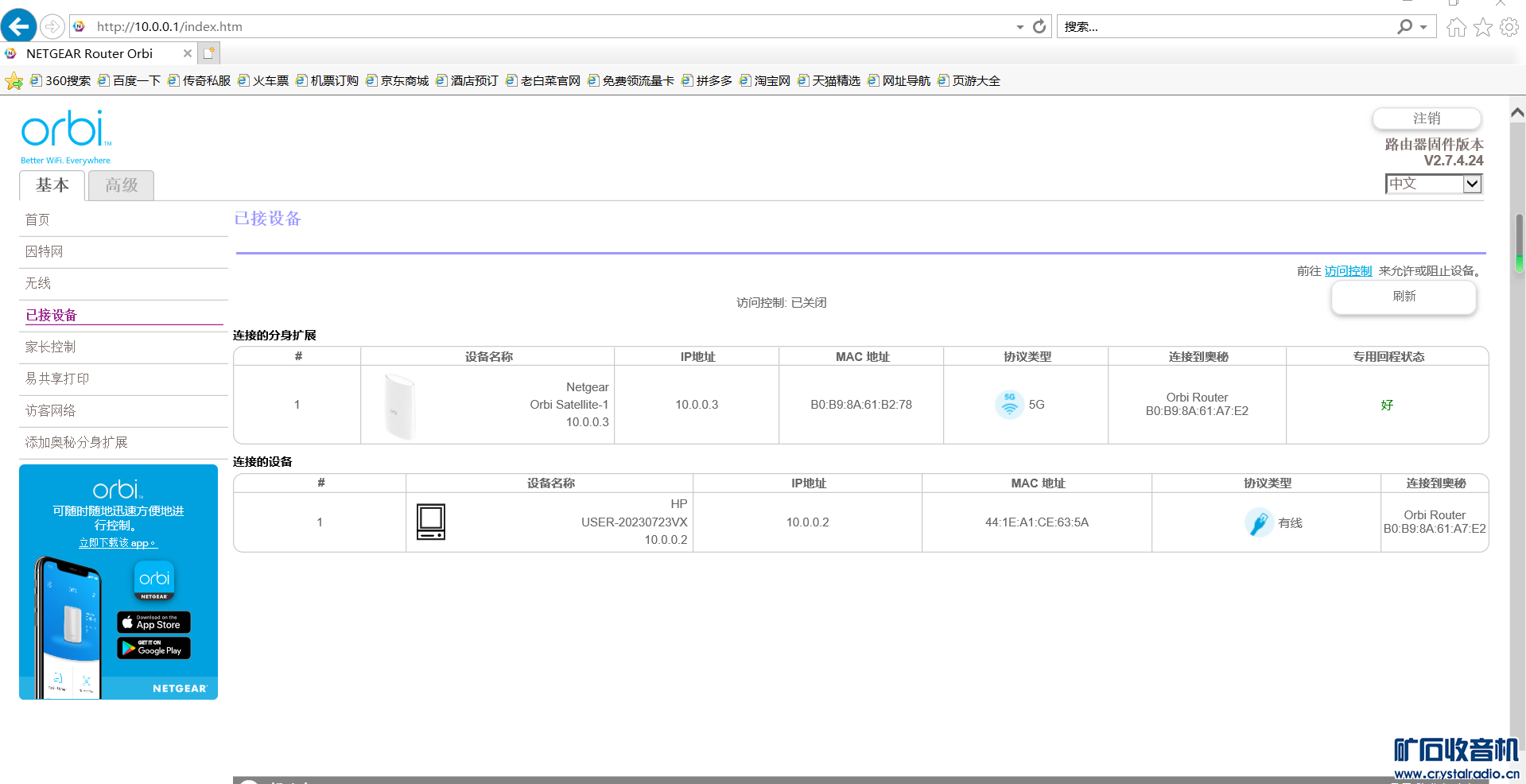Open the 中文 language dropdown
1526x784 pixels.
(1434, 184)
